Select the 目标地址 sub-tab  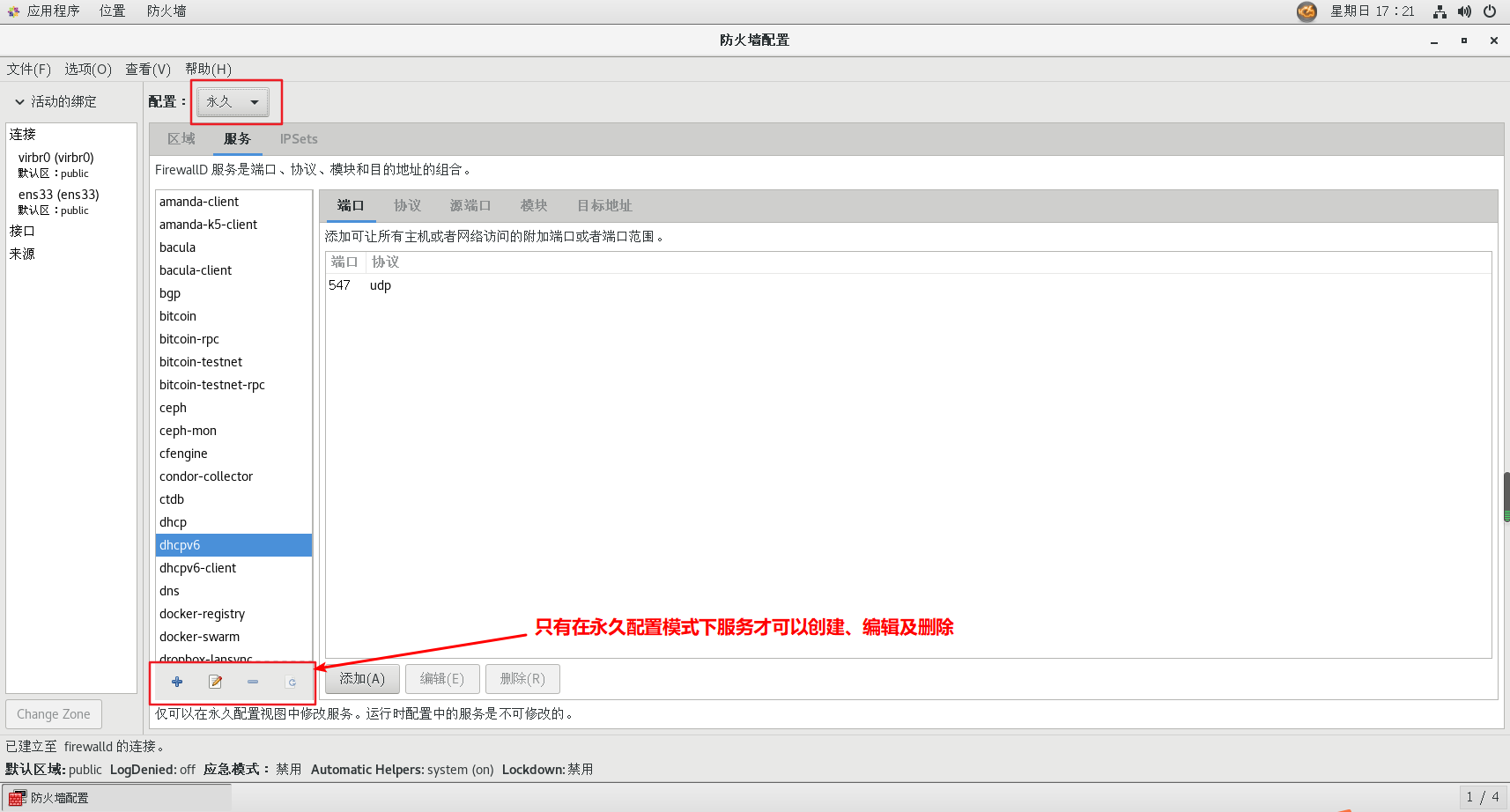[x=604, y=205]
